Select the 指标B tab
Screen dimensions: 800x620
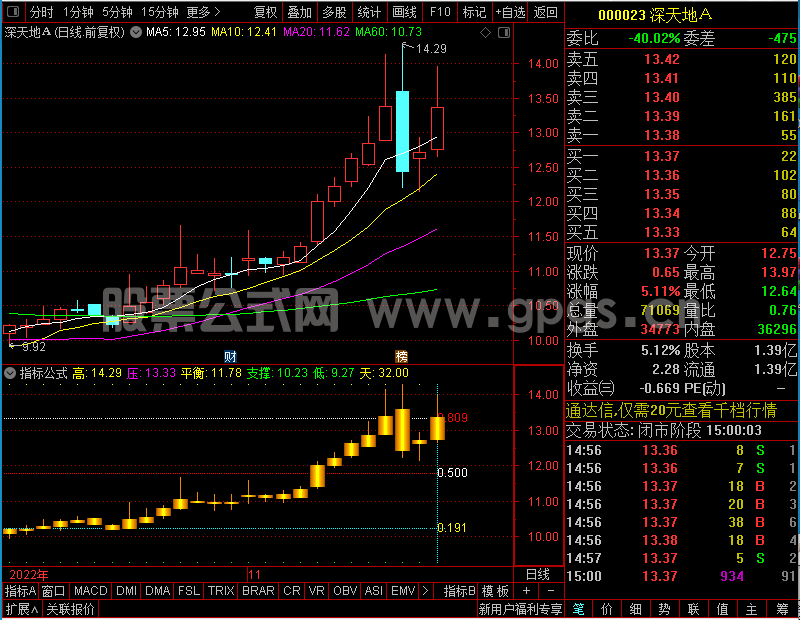pyautogui.click(x=460, y=591)
